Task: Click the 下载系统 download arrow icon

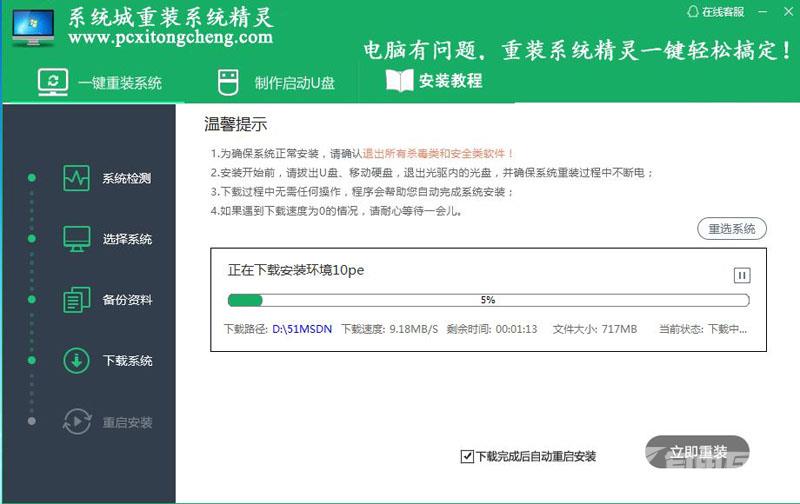Action: click(x=77, y=360)
